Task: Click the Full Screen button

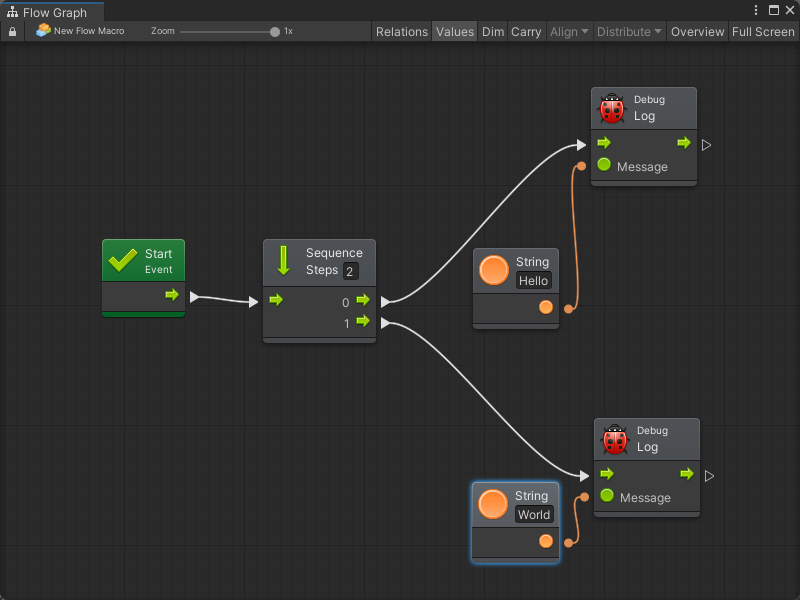Action: pyautogui.click(x=763, y=32)
